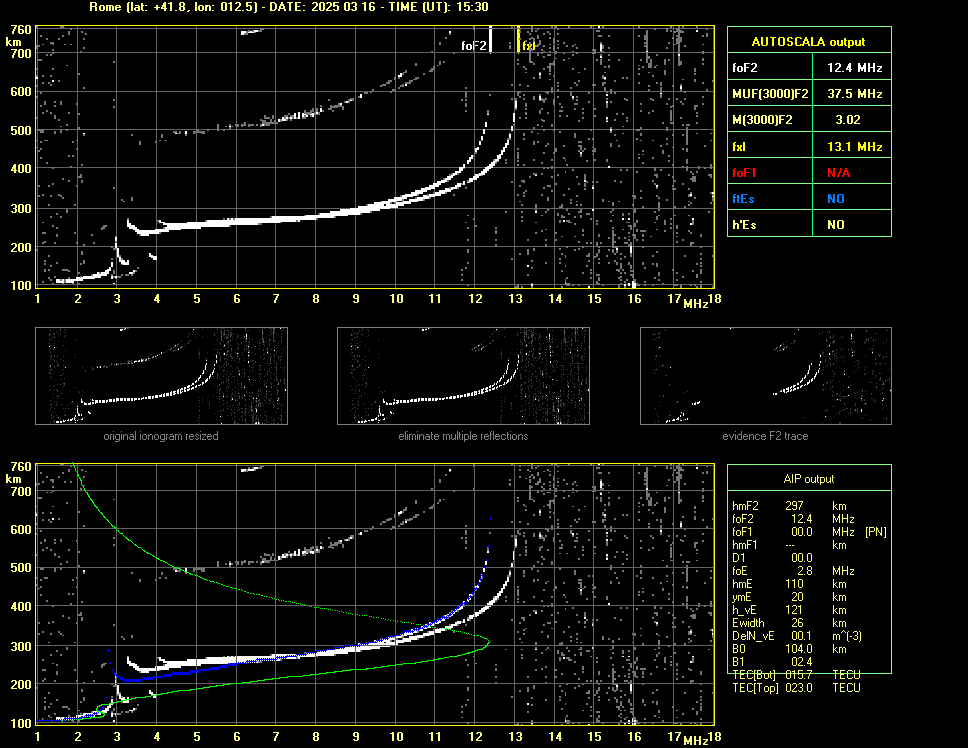Click the Rome date and time title text
This screenshot has height=748, width=968.
coord(289,7)
